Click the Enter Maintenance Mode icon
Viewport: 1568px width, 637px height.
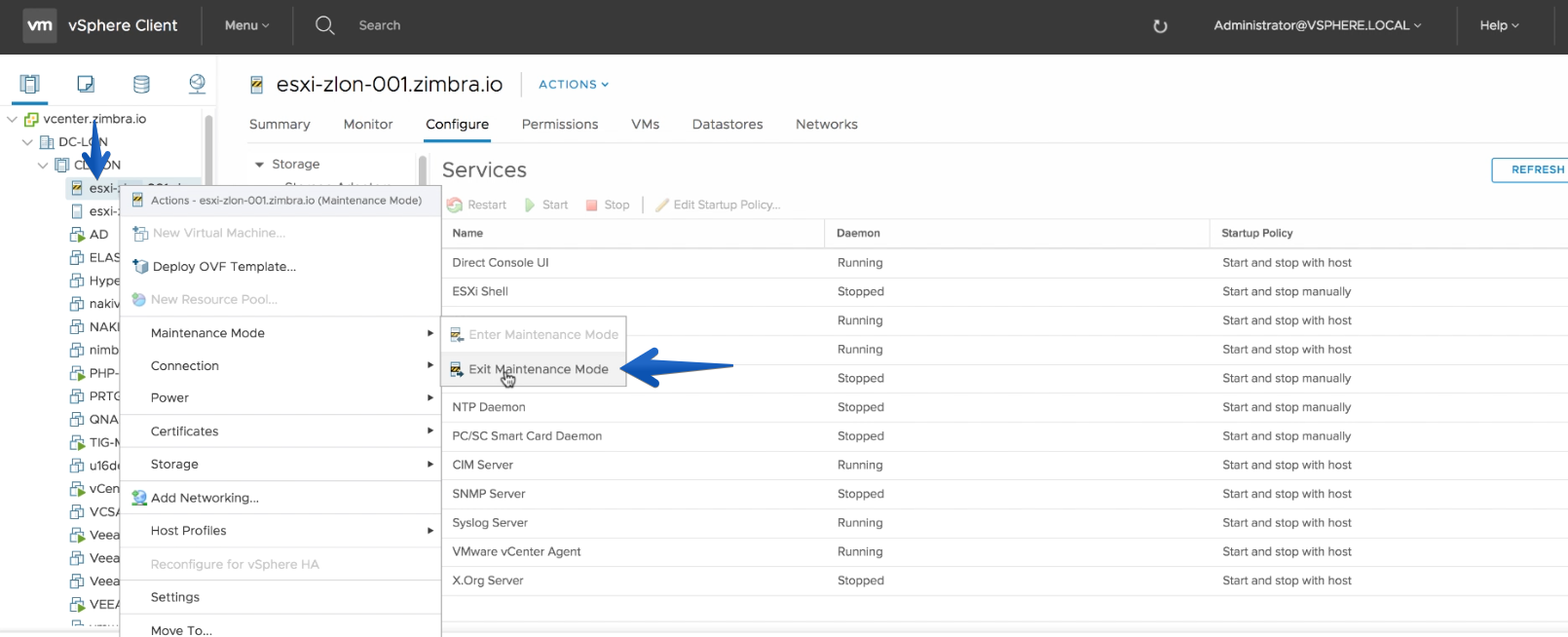(x=457, y=335)
